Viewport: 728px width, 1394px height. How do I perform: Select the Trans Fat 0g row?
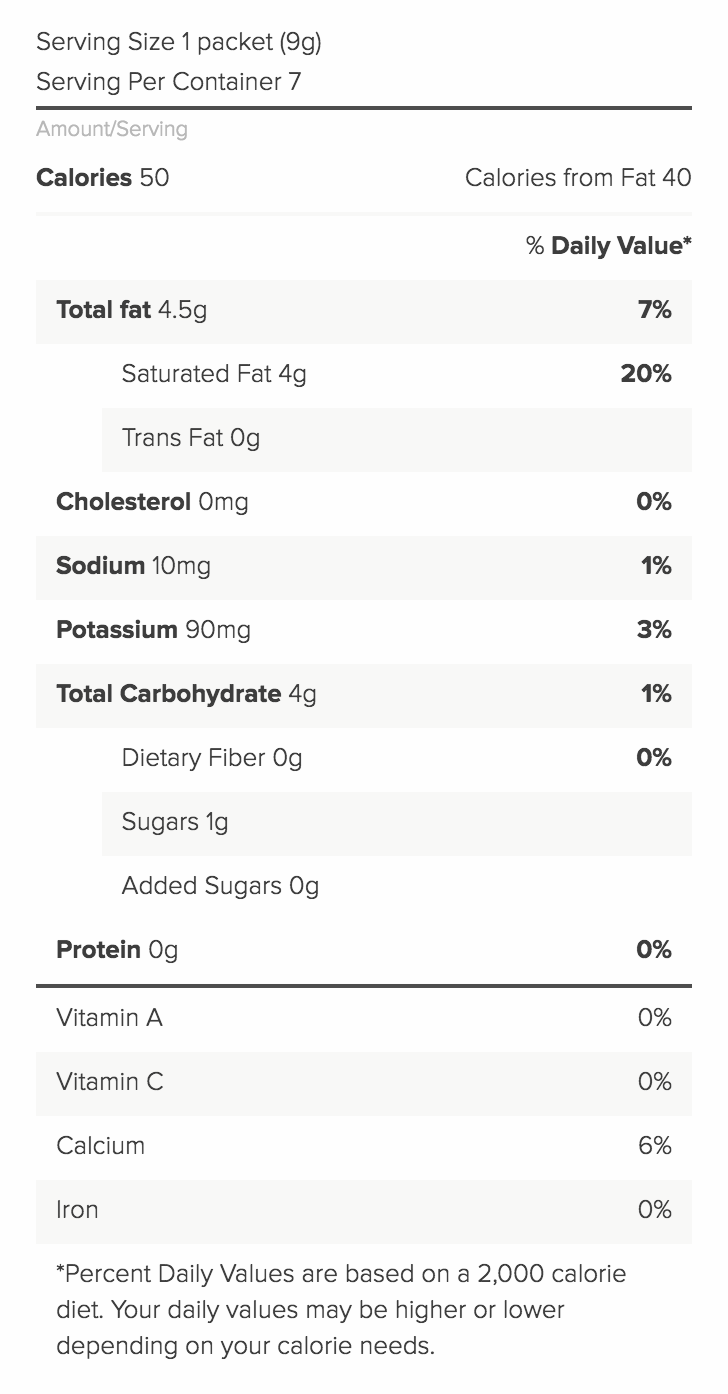pyautogui.click(x=397, y=438)
